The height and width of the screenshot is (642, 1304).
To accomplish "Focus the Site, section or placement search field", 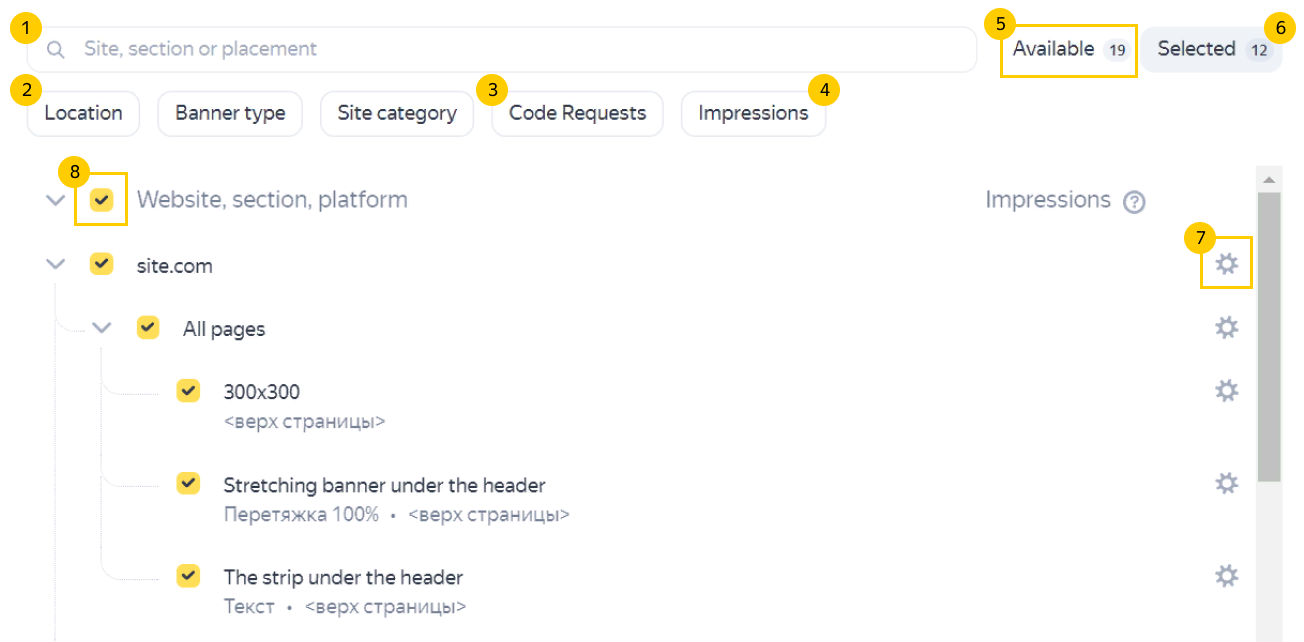I will [500, 49].
